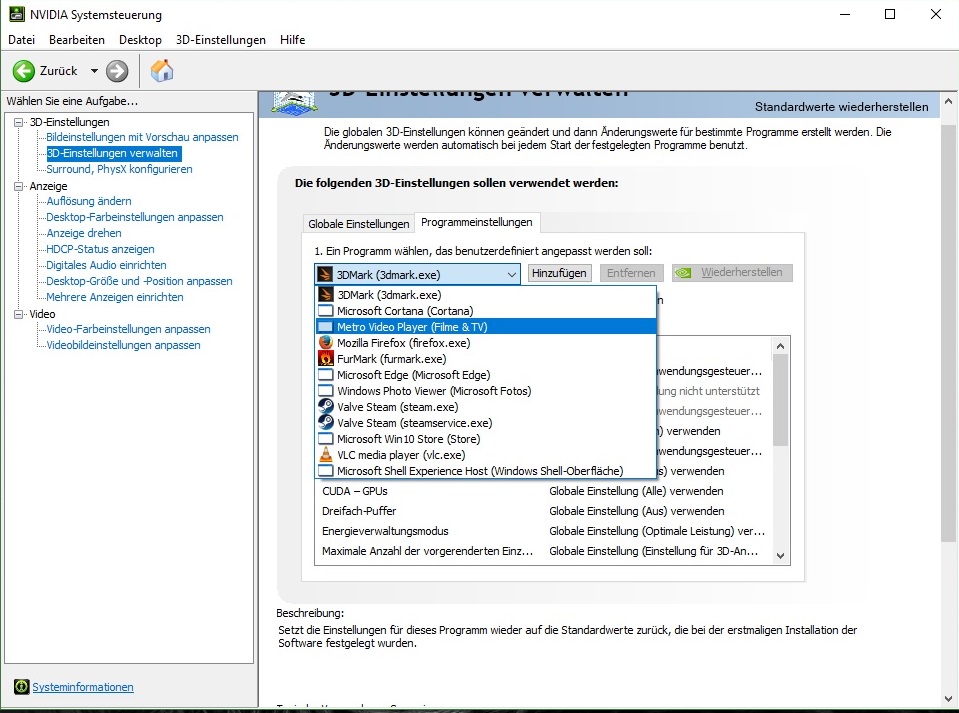
Task: Pick Mozilla Firefox (firefox.exe) entry
Action: (x=486, y=342)
